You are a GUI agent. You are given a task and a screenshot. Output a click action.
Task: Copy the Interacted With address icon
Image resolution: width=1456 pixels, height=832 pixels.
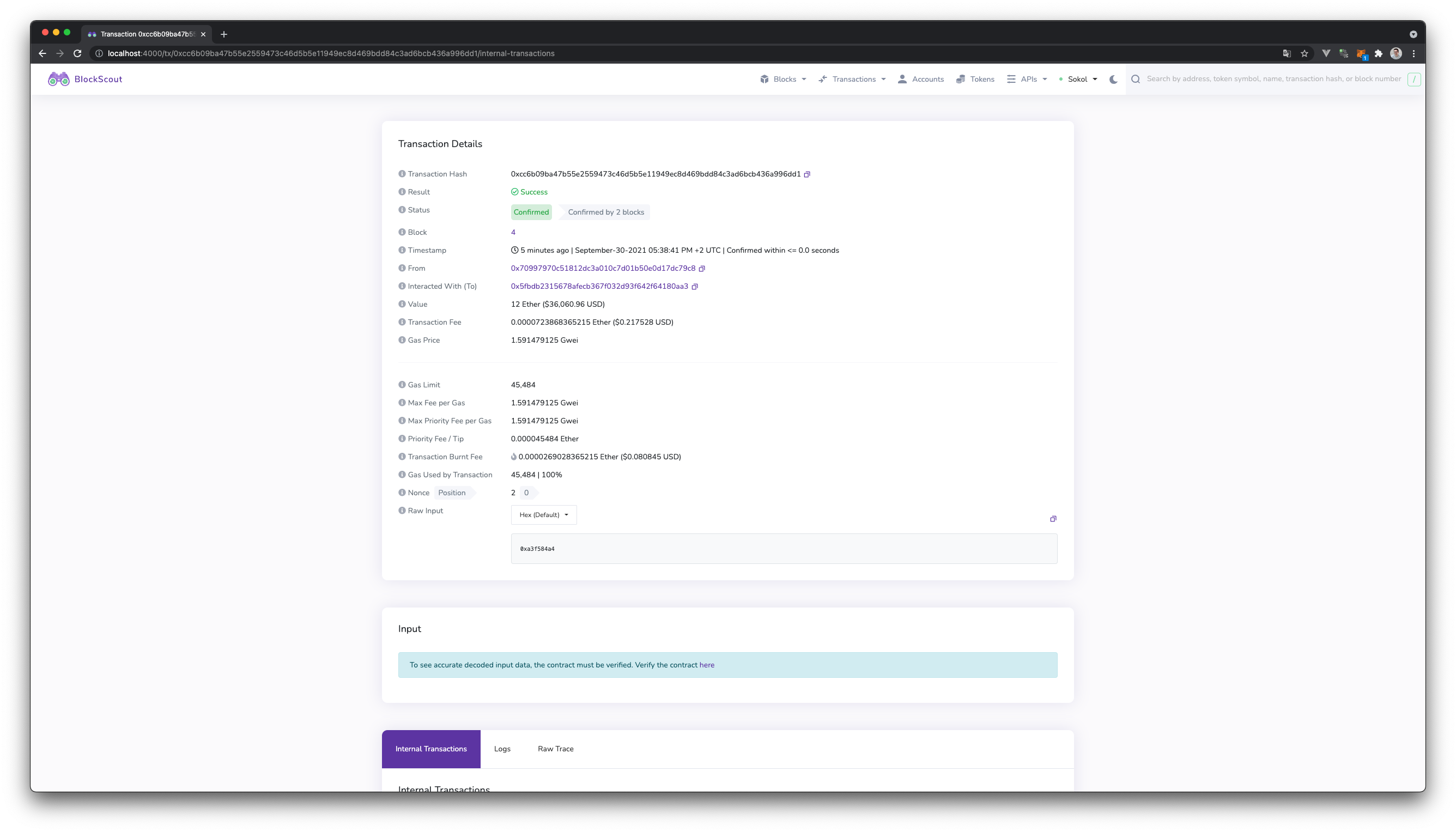coord(695,287)
